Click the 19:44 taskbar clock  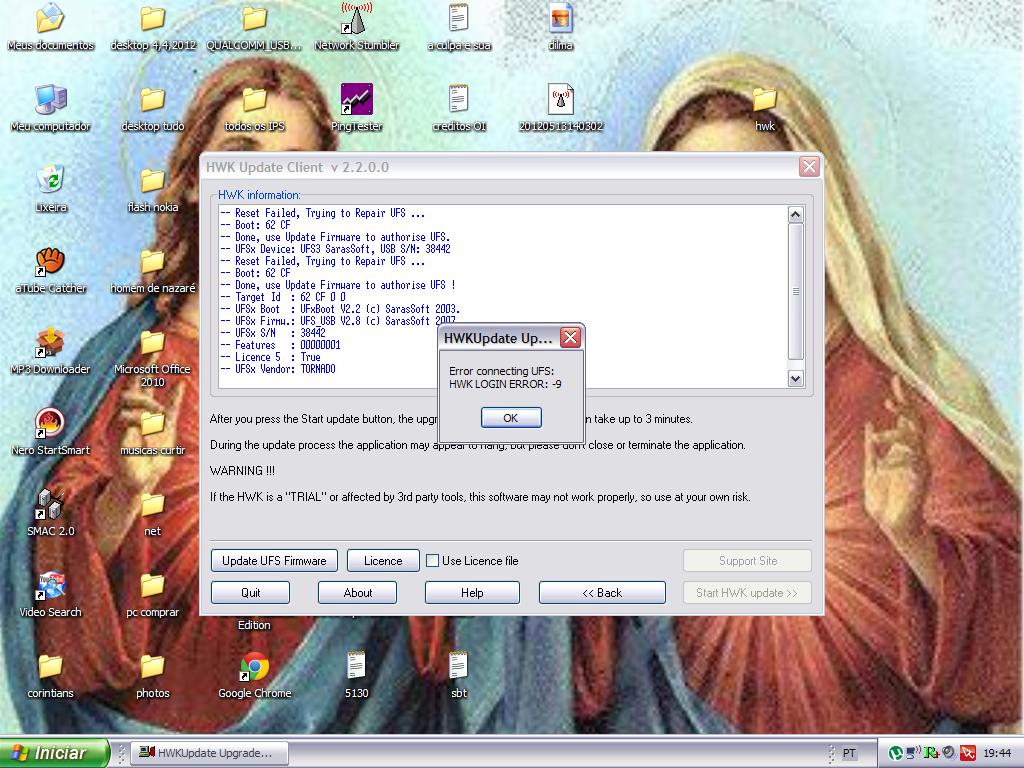[x=997, y=753]
